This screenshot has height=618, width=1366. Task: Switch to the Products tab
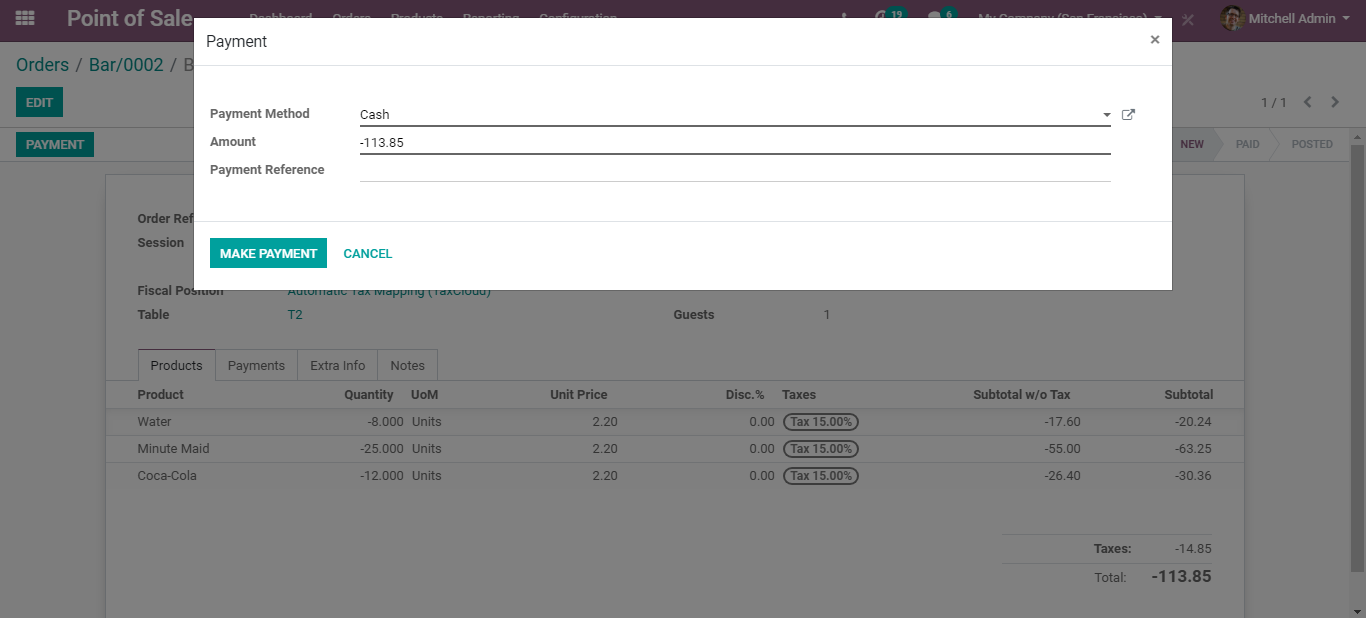[177, 366]
